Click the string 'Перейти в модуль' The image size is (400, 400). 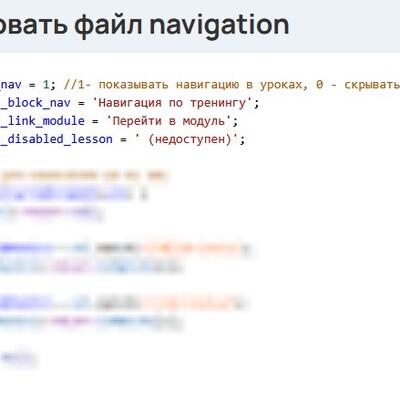tap(169, 121)
